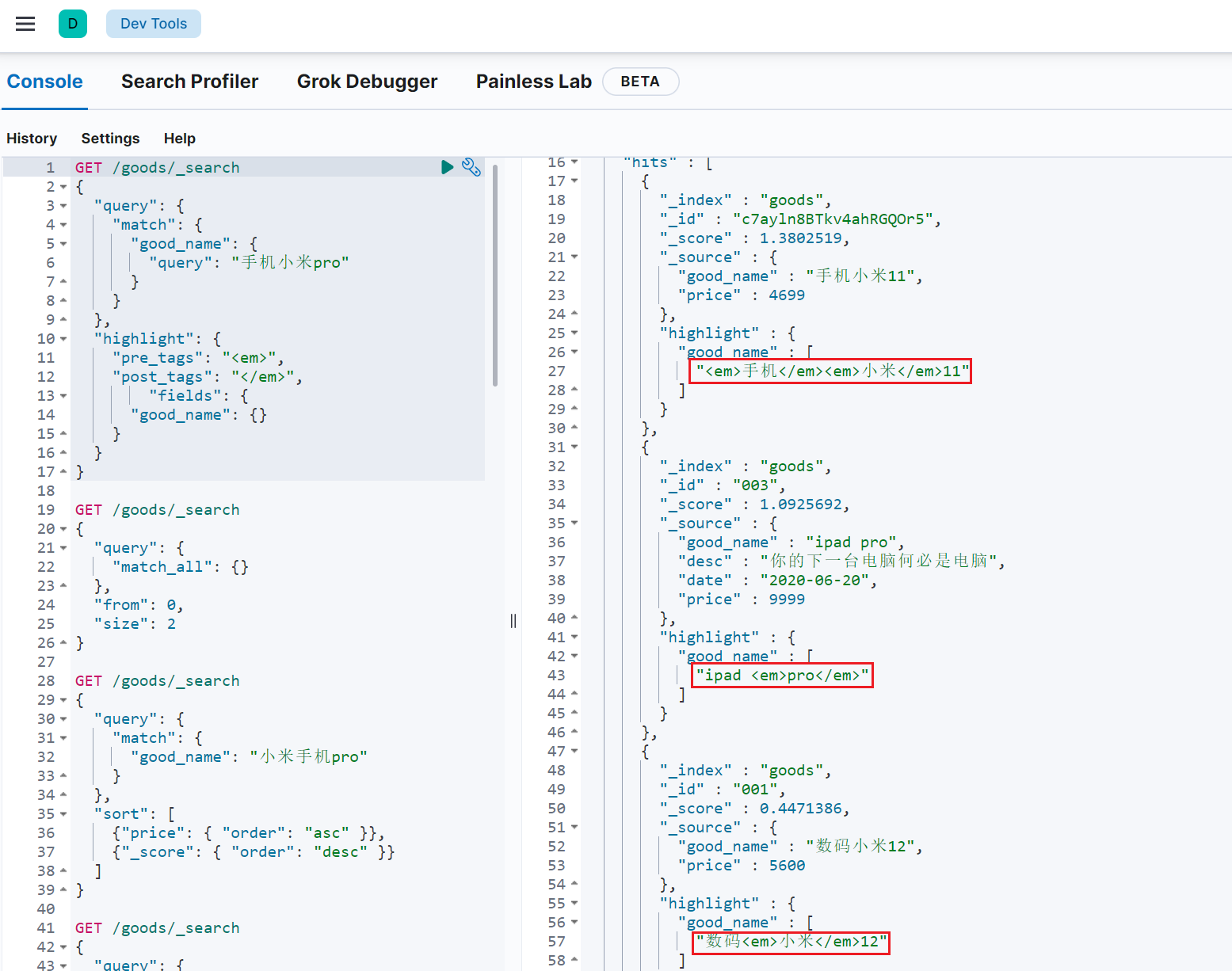Switch to the Search Profiler tab

[x=189, y=82]
